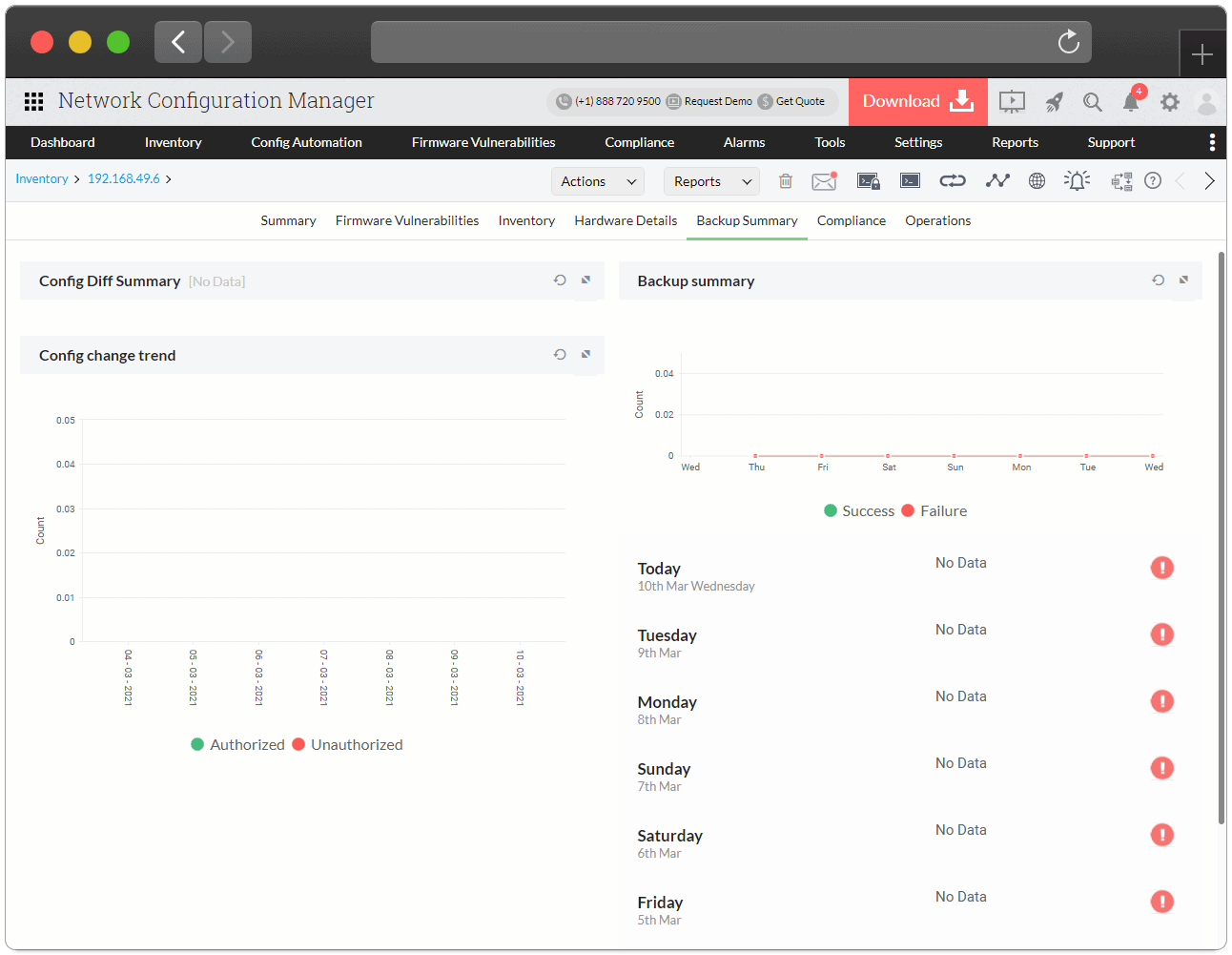Open the gear settings icon
1232x955 pixels.
(1170, 101)
